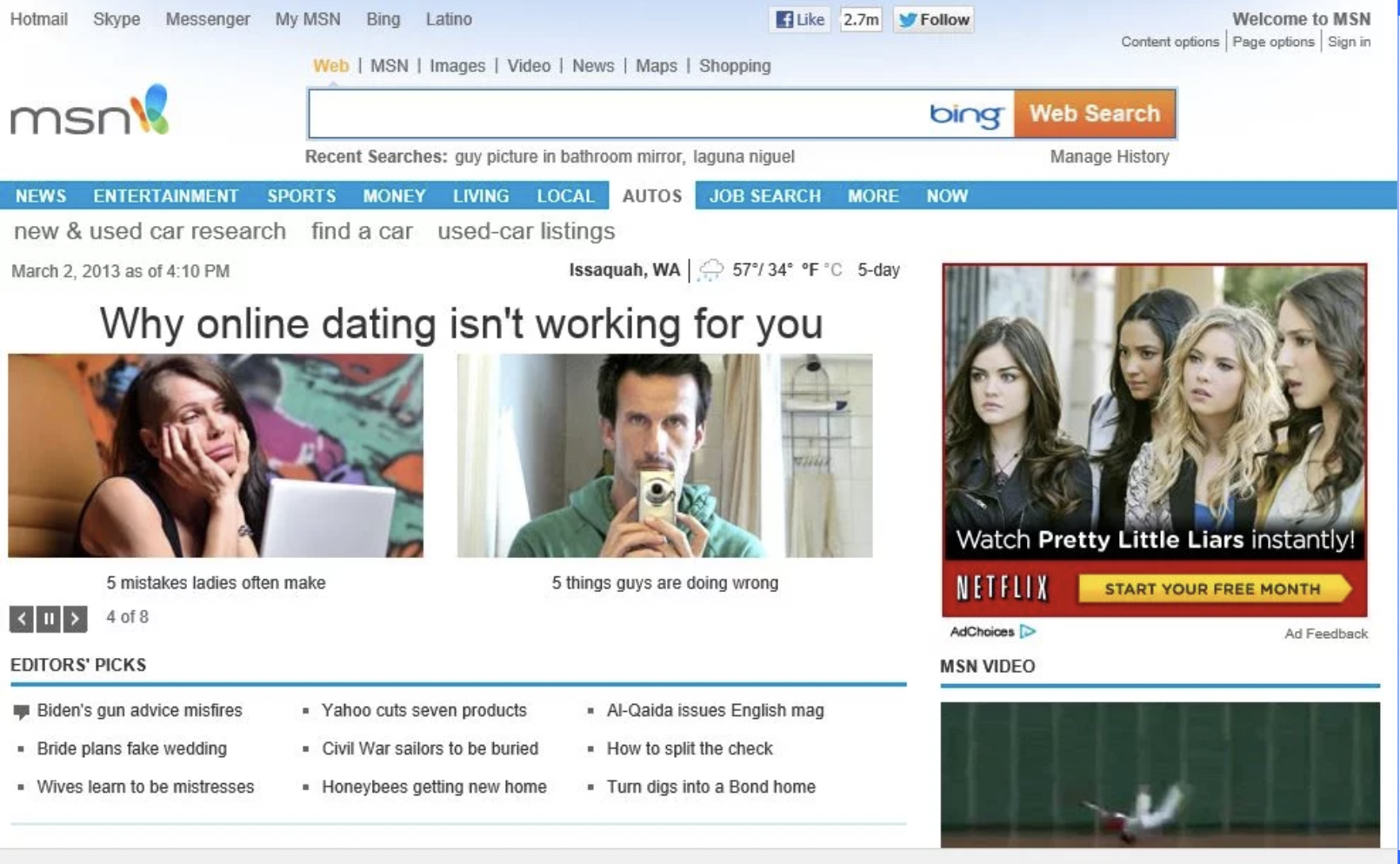Open the NEWS navigation tab
Image resolution: width=1400 pixels, height=864 pixels.
click(41, 196)
